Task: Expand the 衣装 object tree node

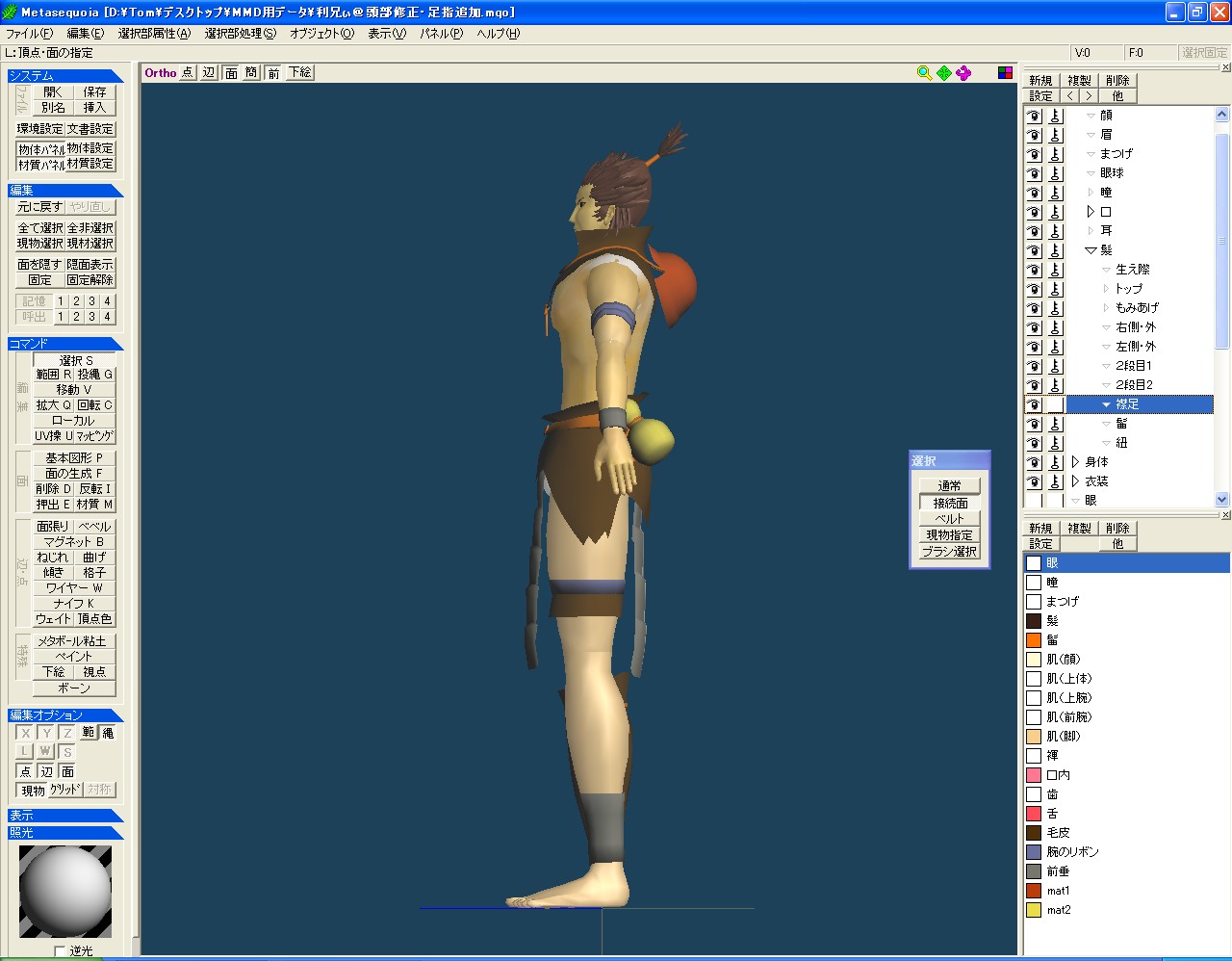Action: [1075, 481]
